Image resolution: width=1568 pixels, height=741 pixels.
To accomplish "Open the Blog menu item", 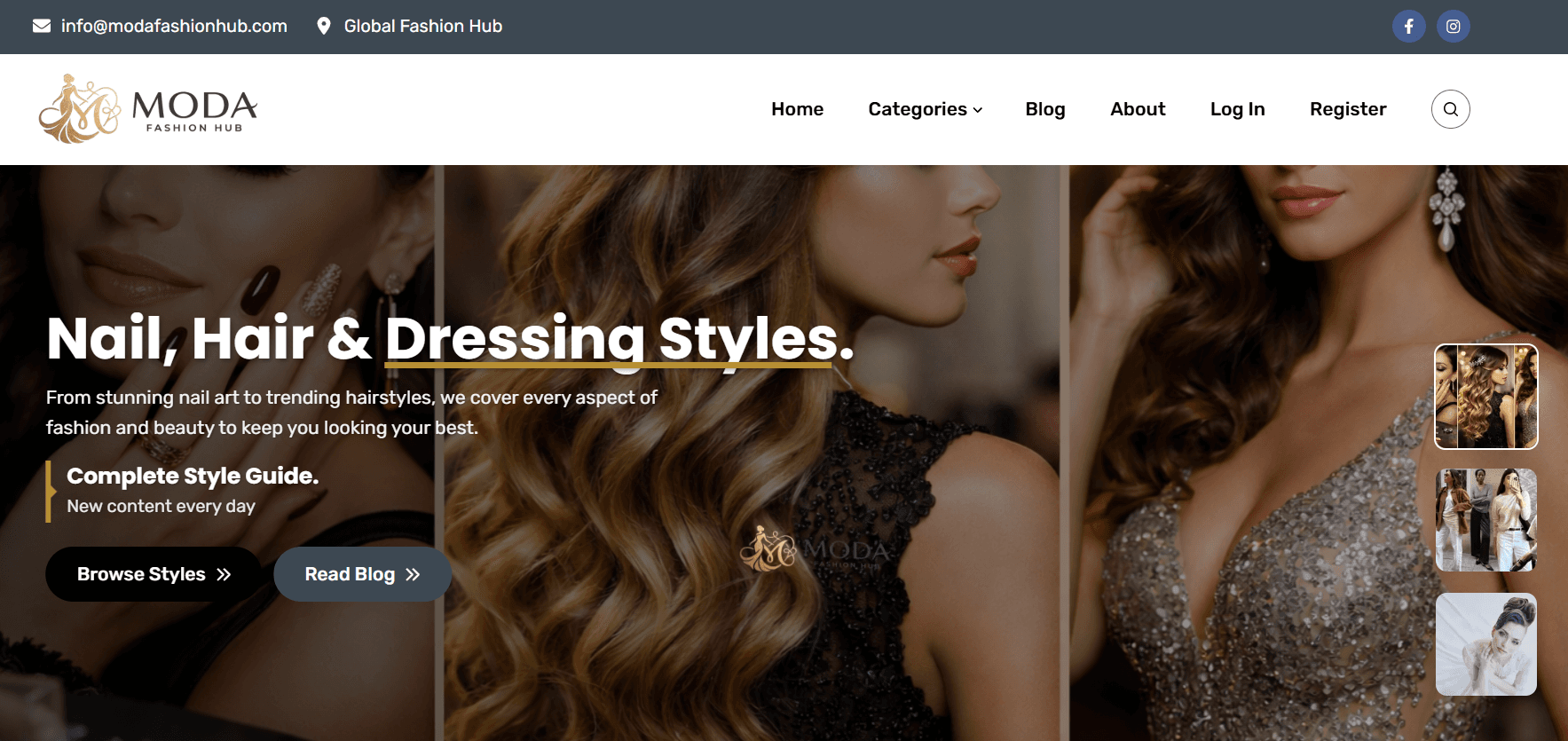I will click(1044, 109).
